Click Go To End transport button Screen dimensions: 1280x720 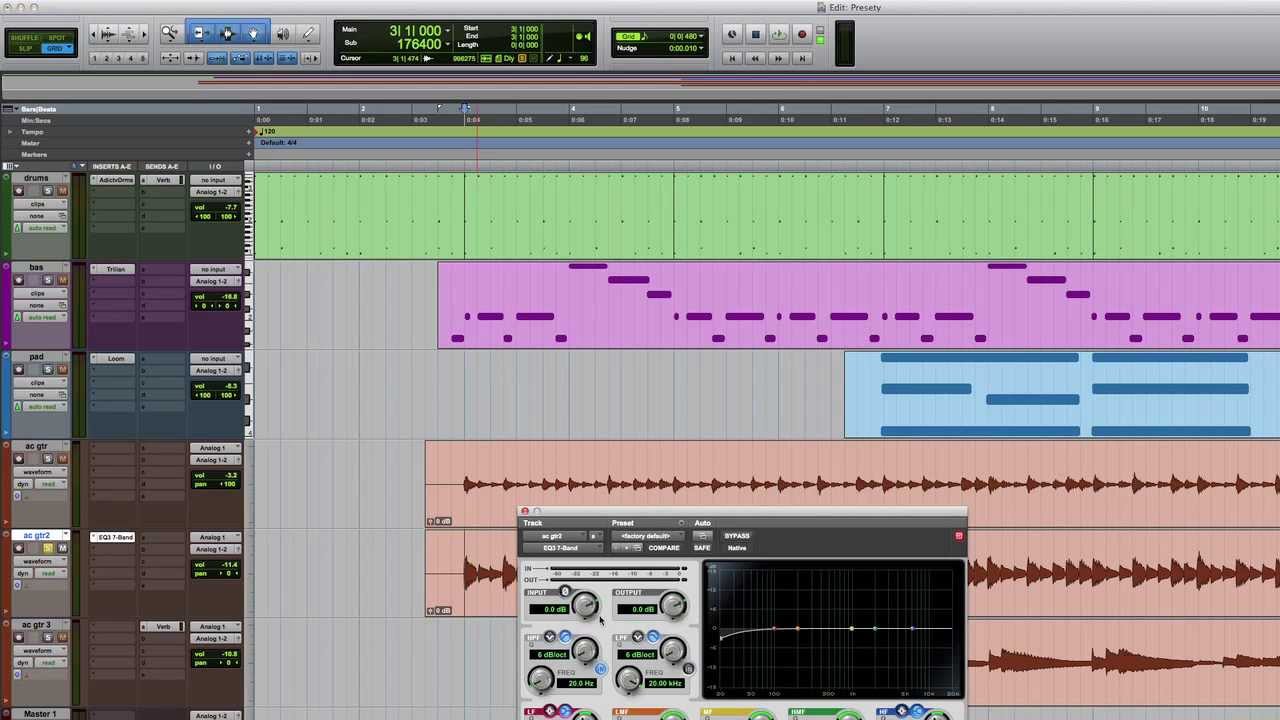802,58
